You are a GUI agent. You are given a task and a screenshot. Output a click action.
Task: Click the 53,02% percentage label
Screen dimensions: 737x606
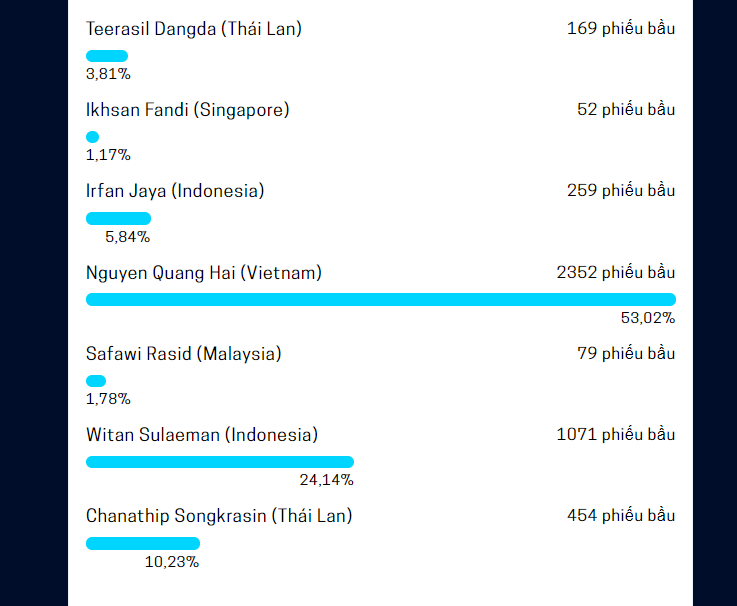tap(648, 318)
